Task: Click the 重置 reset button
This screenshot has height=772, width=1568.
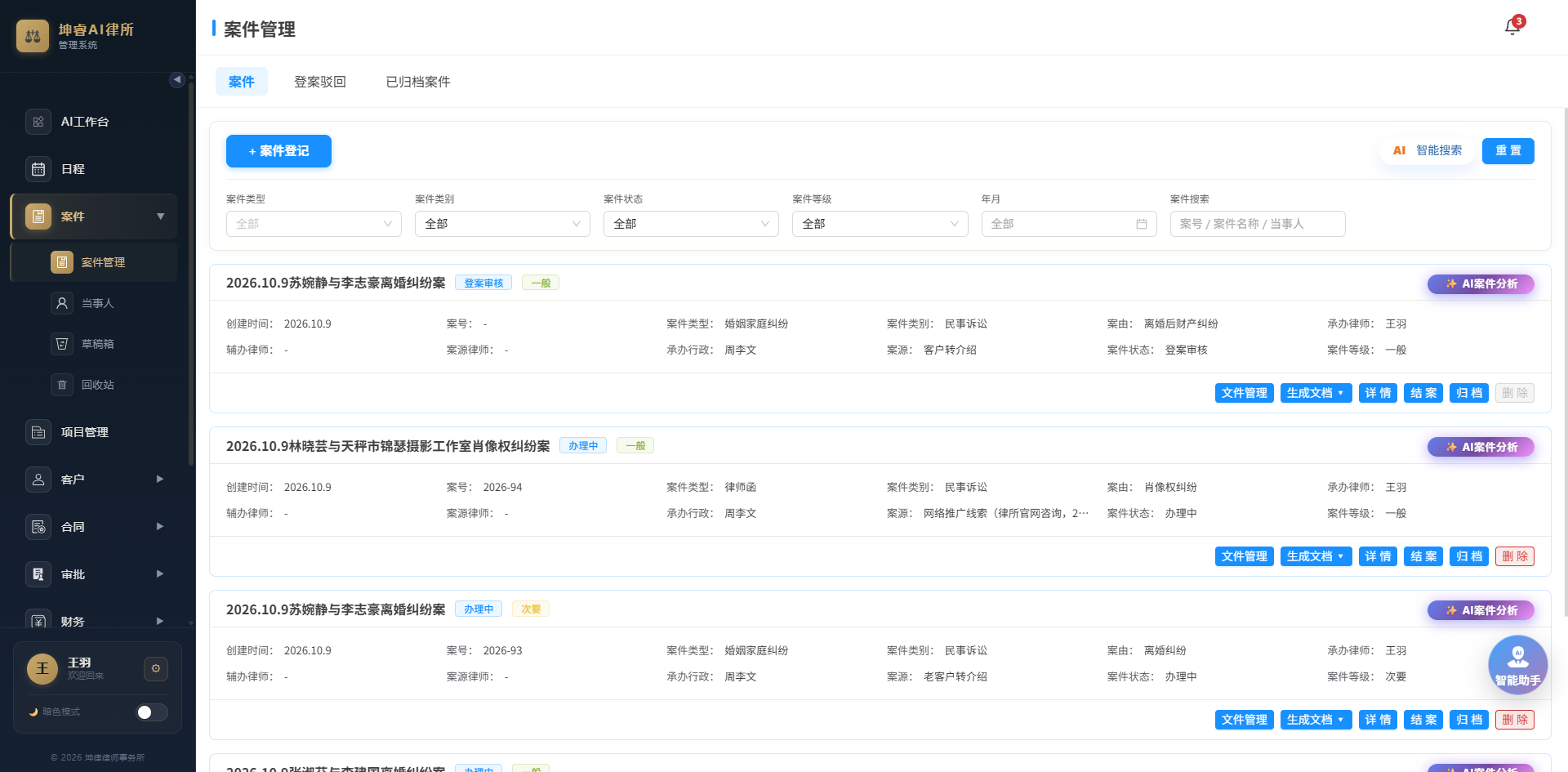Action: pyautogui.click(x=1508, y=151)
